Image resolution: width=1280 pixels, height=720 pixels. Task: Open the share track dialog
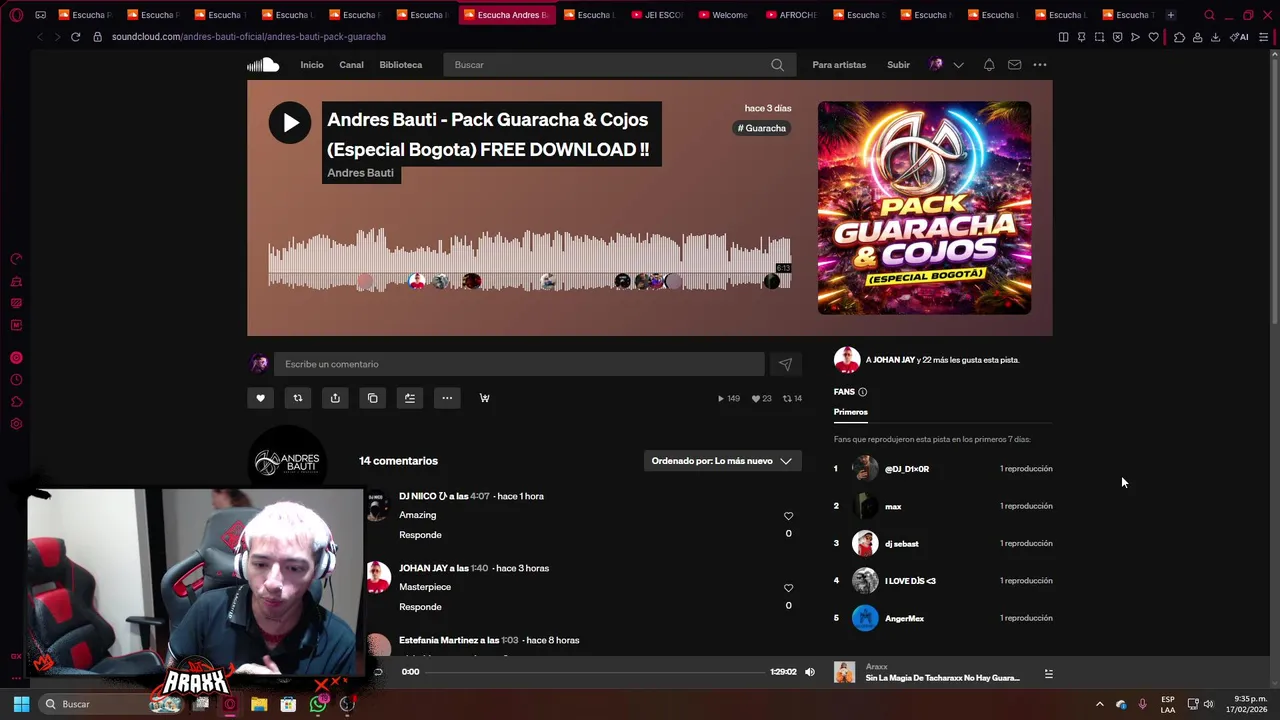[335, 398]
